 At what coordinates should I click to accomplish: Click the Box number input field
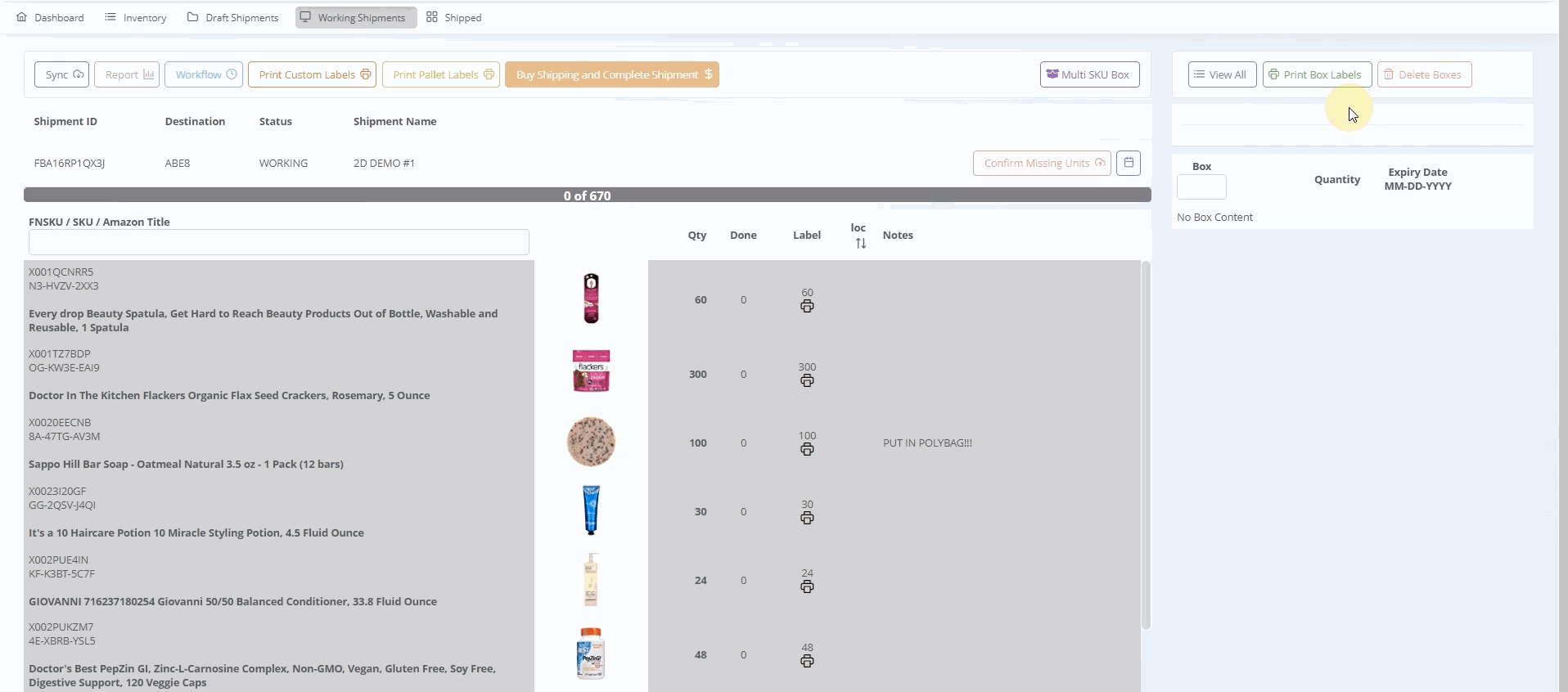click(x=1201, y=187)
